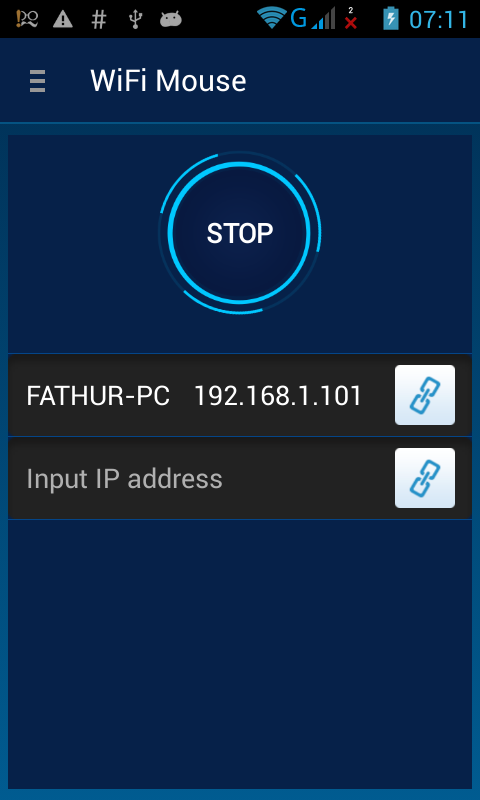Select the FATHUR-PC 192.168.1.101 entry
Viewport: 480px width, 800px height.
point(240,395)
